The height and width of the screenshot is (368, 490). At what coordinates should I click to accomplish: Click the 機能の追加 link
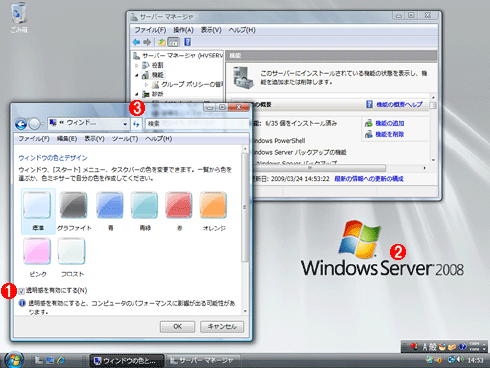tap(390, 124)
